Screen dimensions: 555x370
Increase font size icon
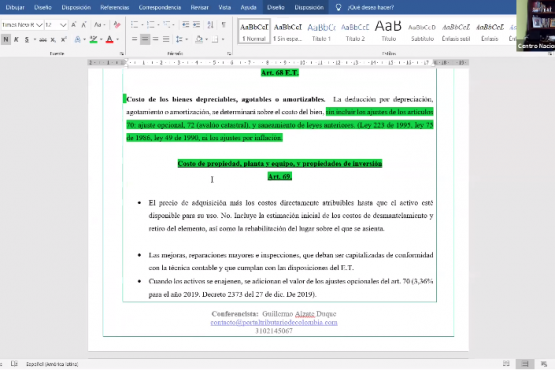(74, 24)
